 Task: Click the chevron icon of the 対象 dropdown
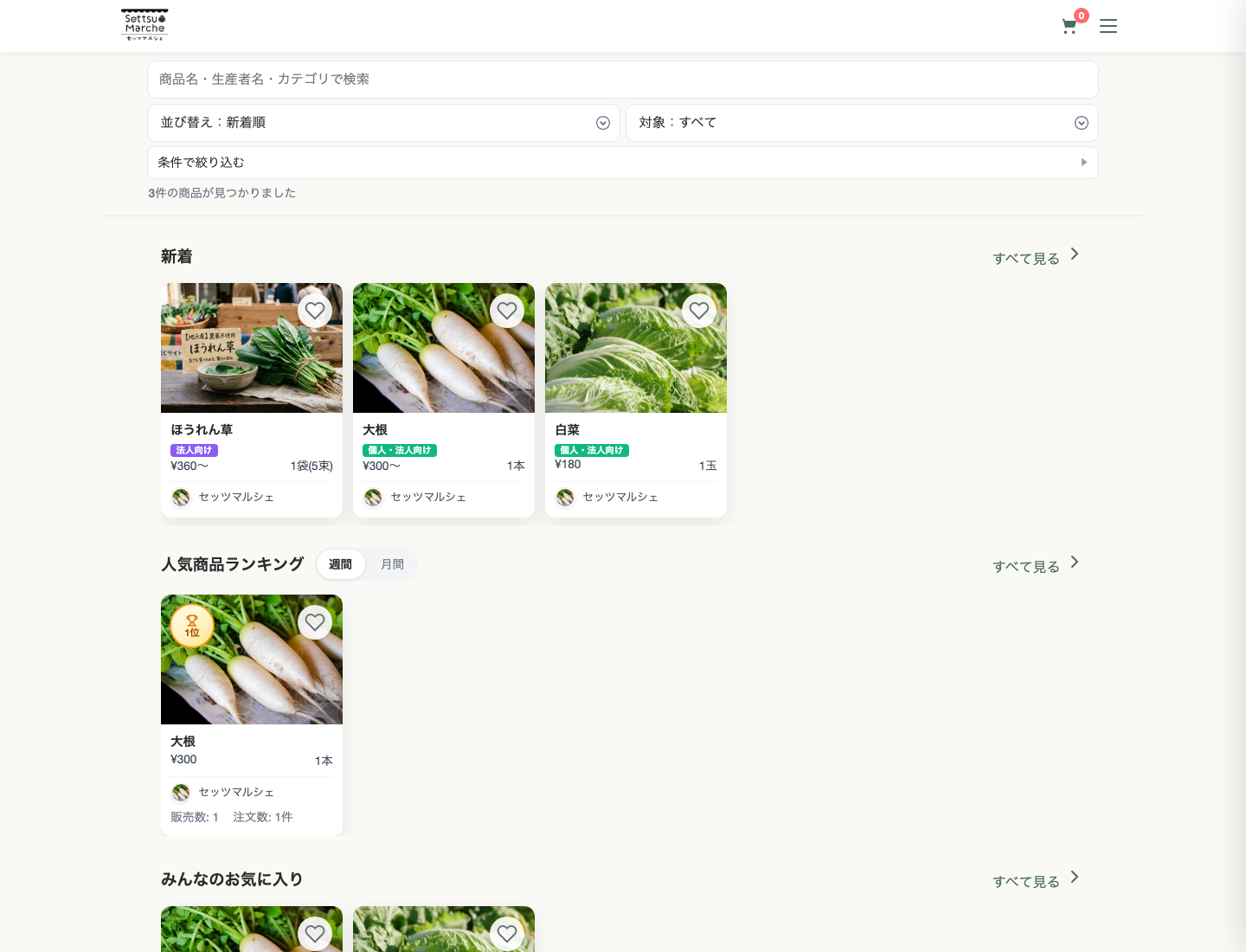click(1082, 123)
